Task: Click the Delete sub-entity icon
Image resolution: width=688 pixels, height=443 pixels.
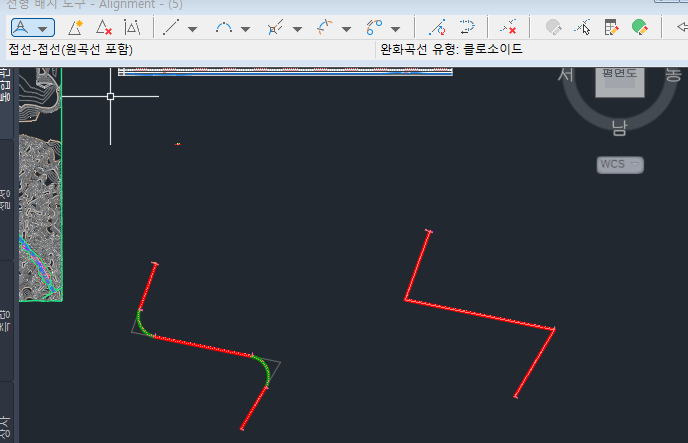Action: tap(509, 27)
